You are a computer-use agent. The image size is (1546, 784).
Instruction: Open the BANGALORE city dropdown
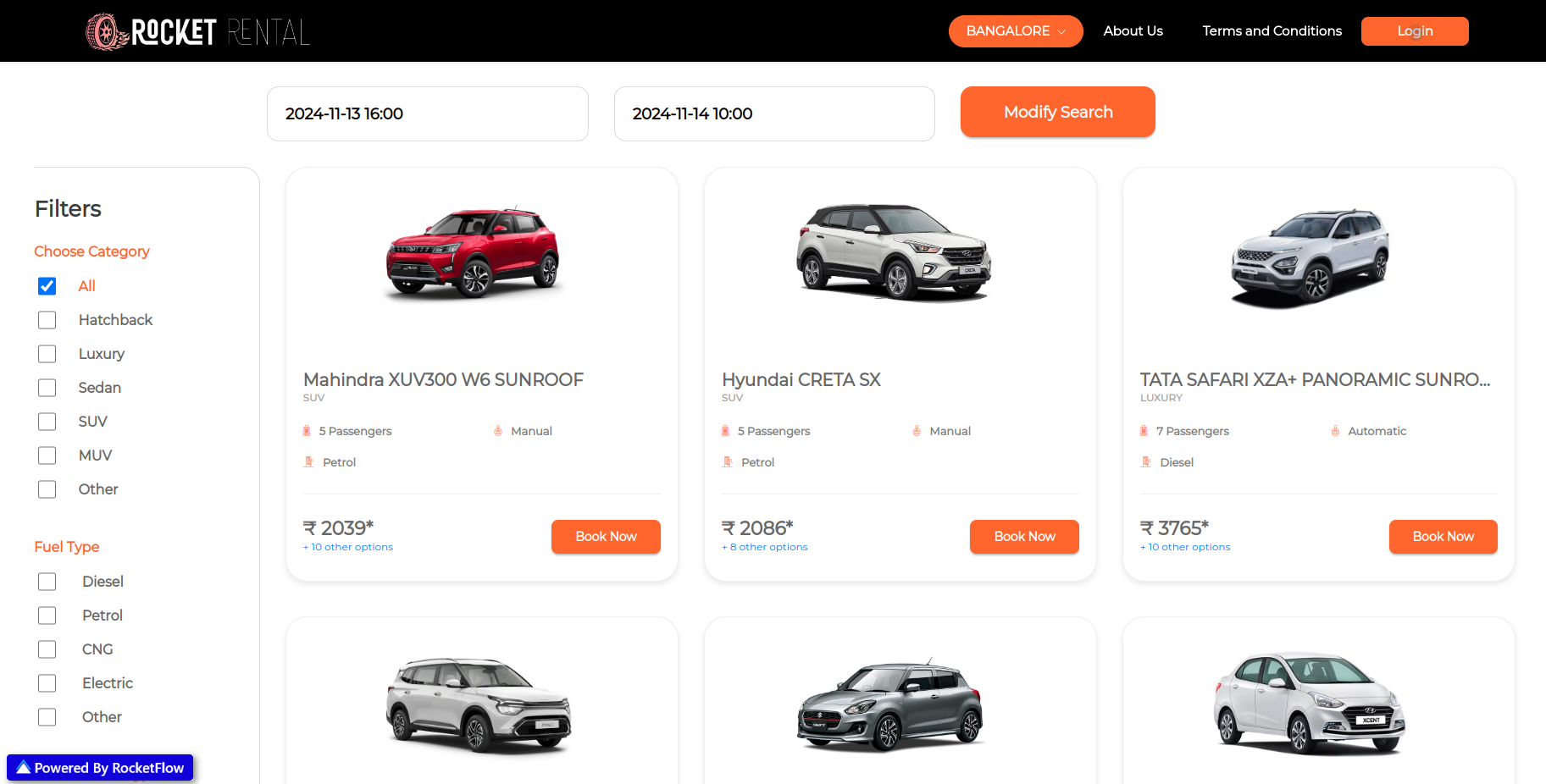[x=1015, y=31]
